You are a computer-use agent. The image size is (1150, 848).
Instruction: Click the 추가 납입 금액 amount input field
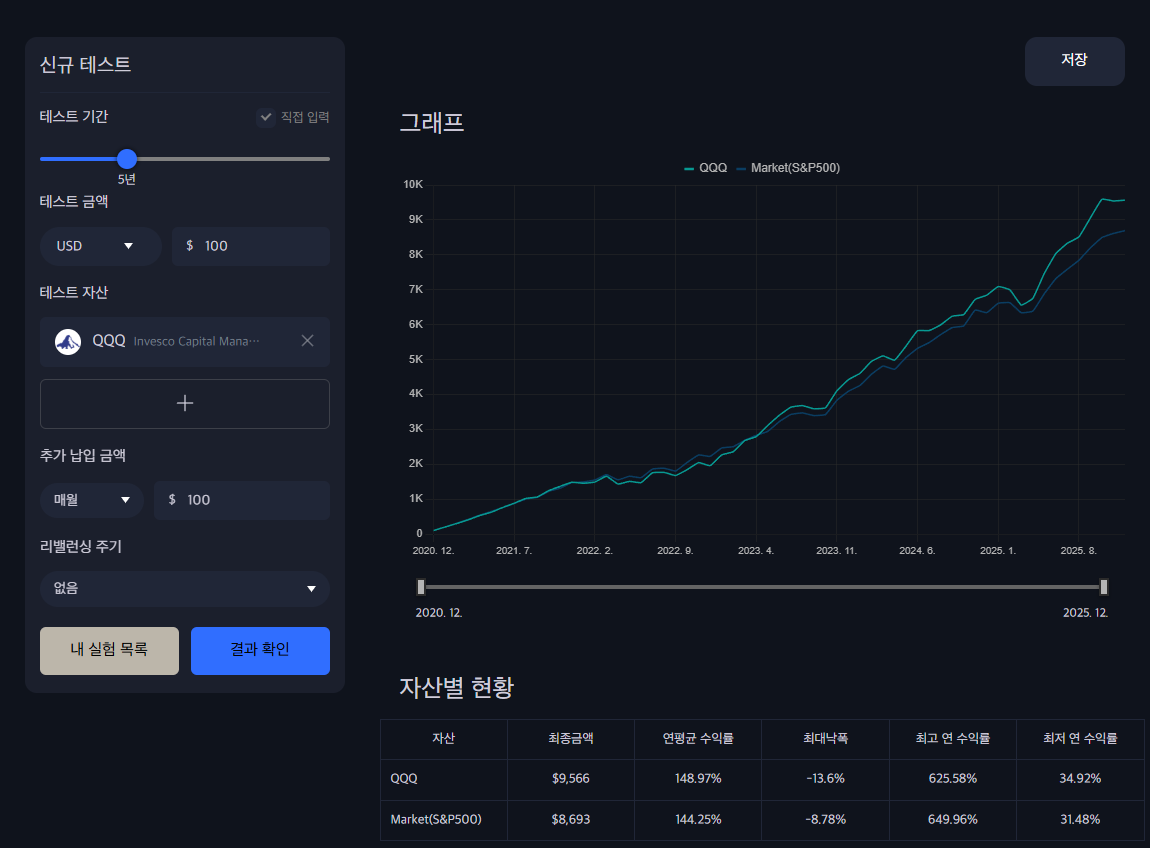click(x=242, y=500)
